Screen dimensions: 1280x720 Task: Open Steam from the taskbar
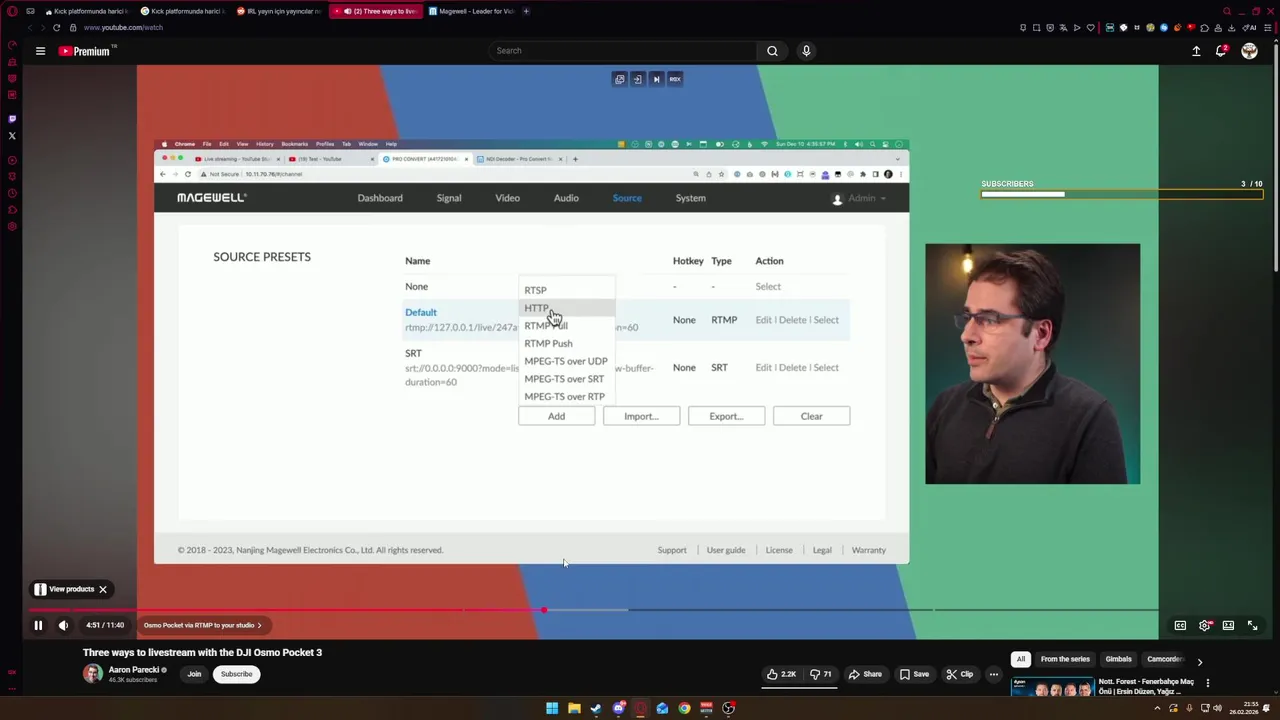click(596, 708)
